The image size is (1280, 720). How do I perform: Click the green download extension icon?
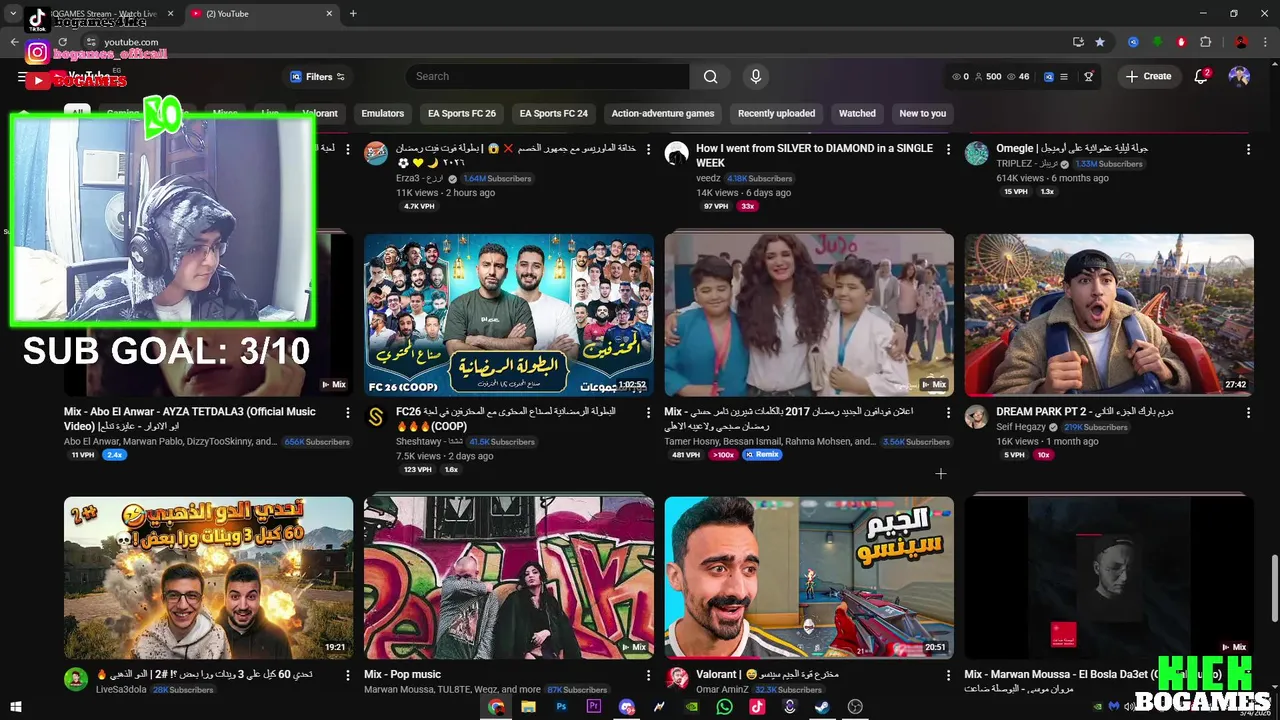(1157, 42)
